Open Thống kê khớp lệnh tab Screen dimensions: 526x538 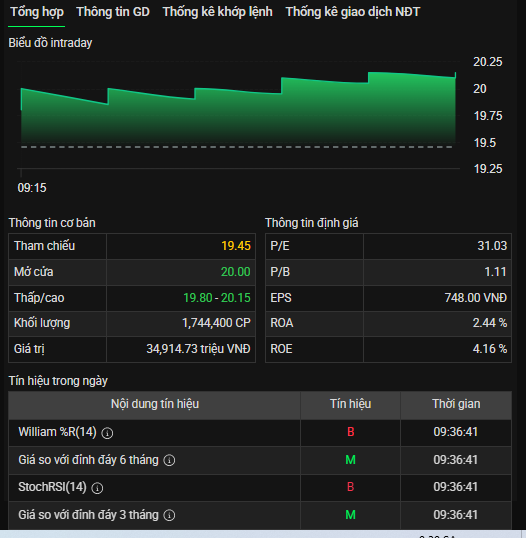point(218,12)
